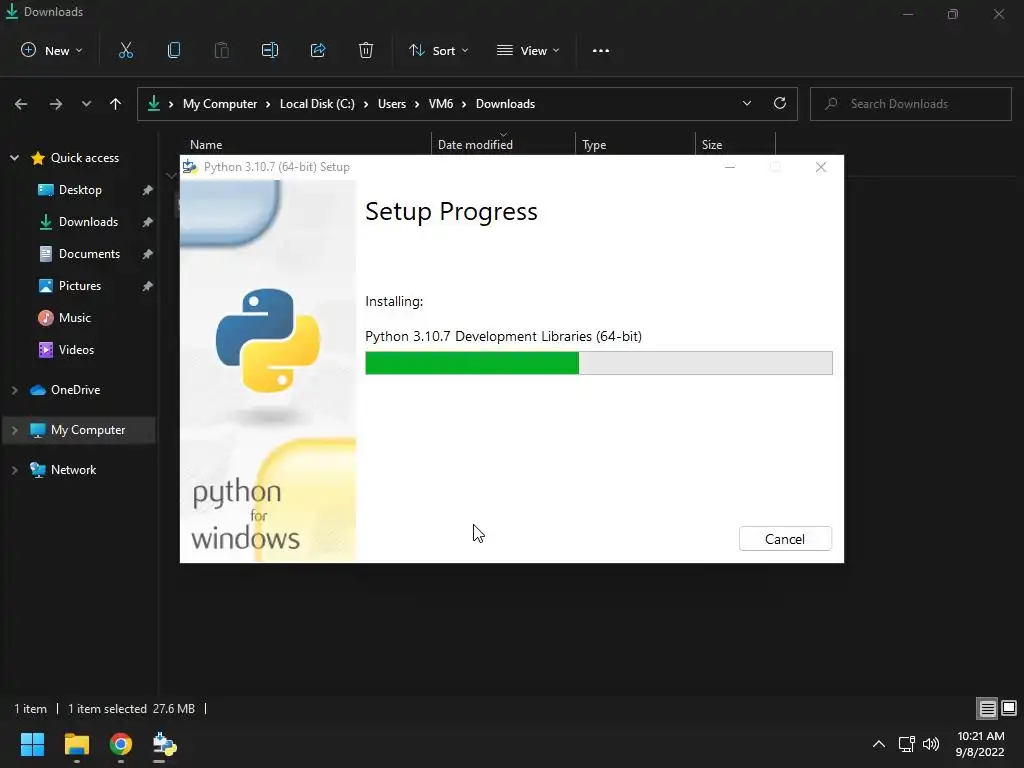Sort by Size column header
Image resolution: width=1024 pixels, height=768 pixels.
point(712,144)
